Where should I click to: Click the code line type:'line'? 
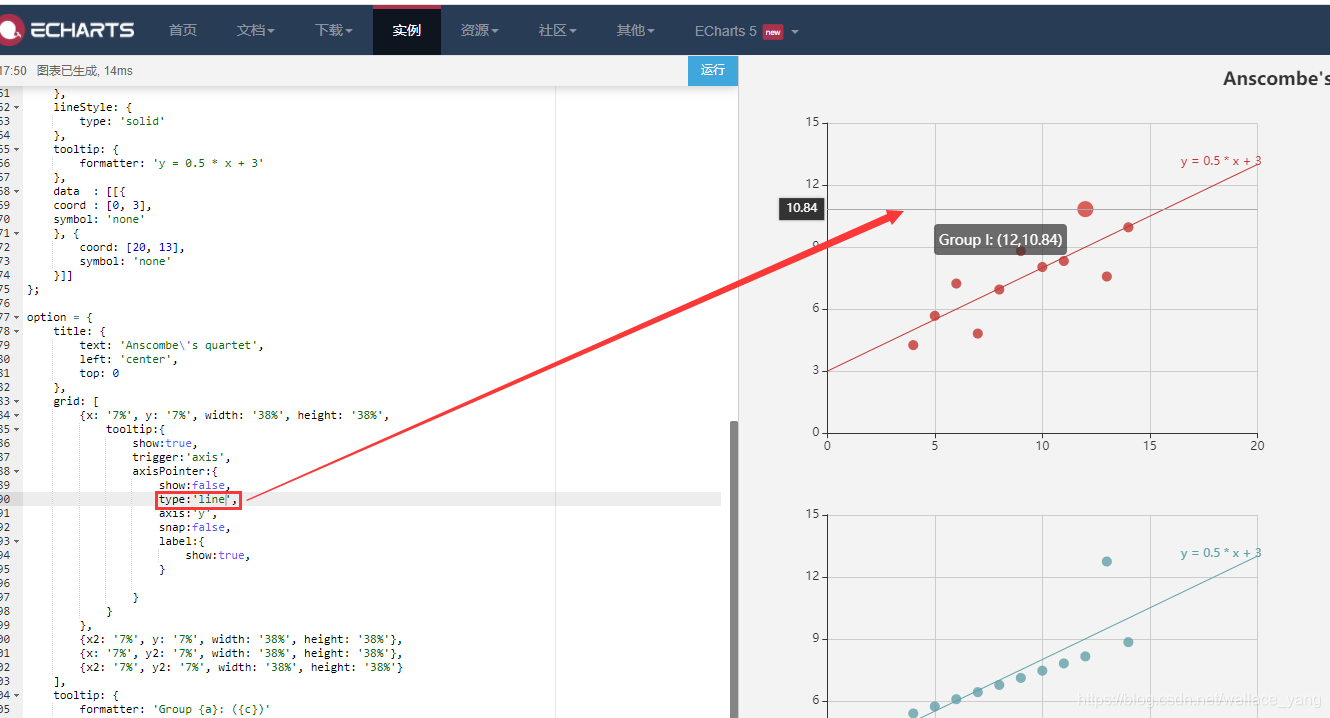[x=198, y=499]
